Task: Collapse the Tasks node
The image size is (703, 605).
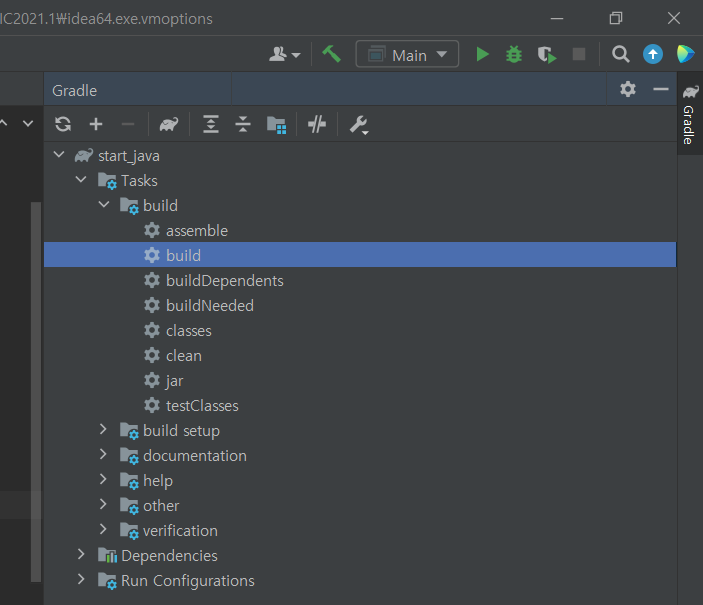Action: (x=81, y=179)
